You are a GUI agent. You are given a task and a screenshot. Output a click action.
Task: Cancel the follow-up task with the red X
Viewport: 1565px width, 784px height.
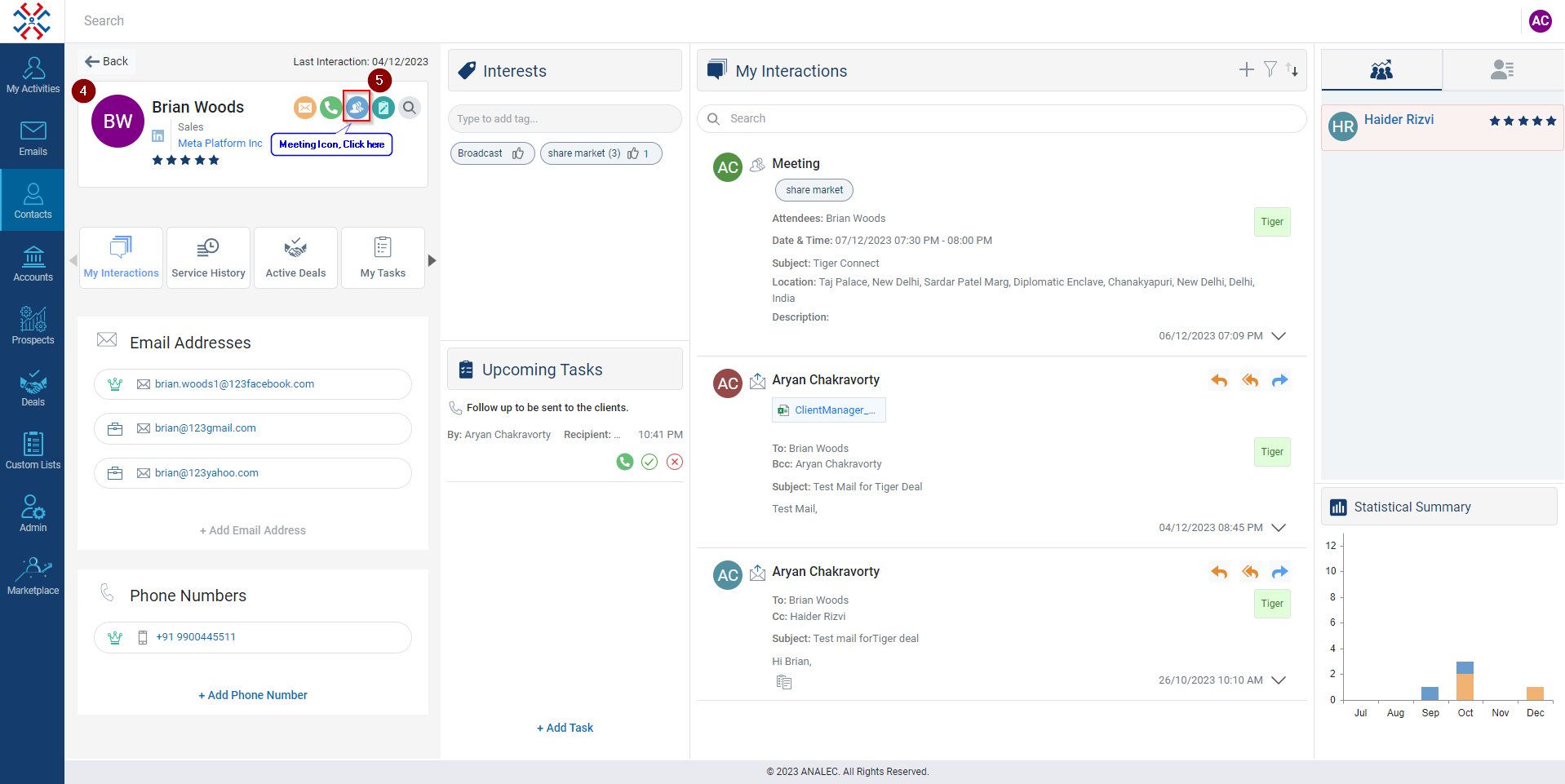[675, 462]
